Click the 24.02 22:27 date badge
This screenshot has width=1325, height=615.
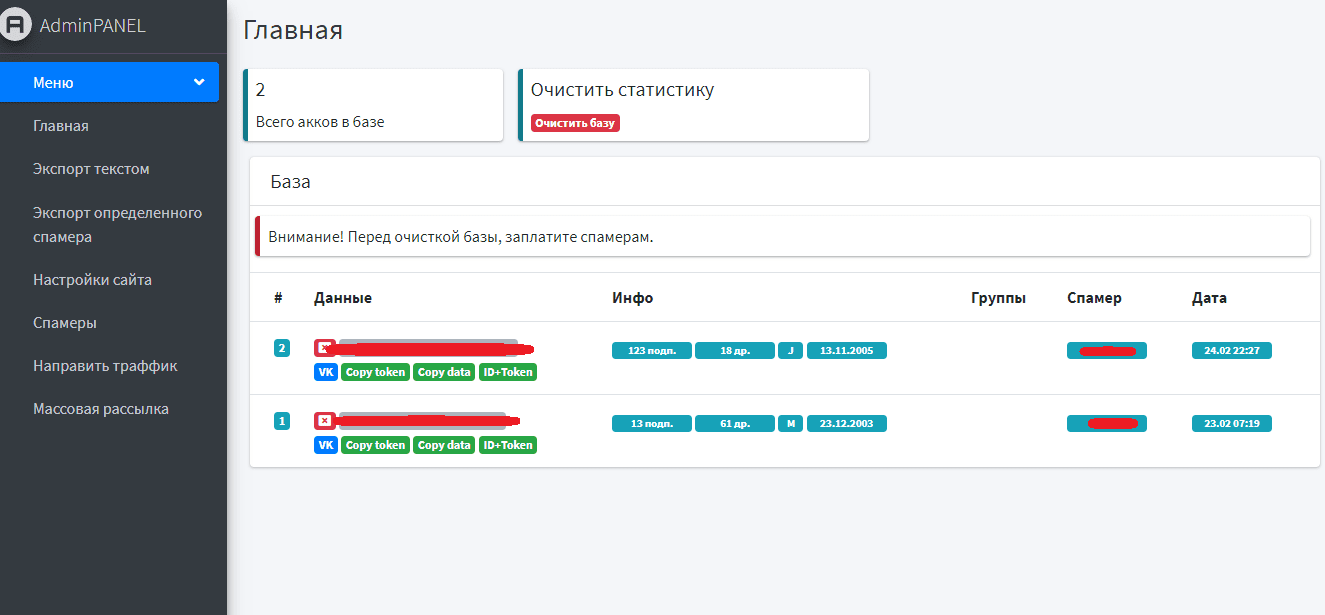(x=1231, y=350)
